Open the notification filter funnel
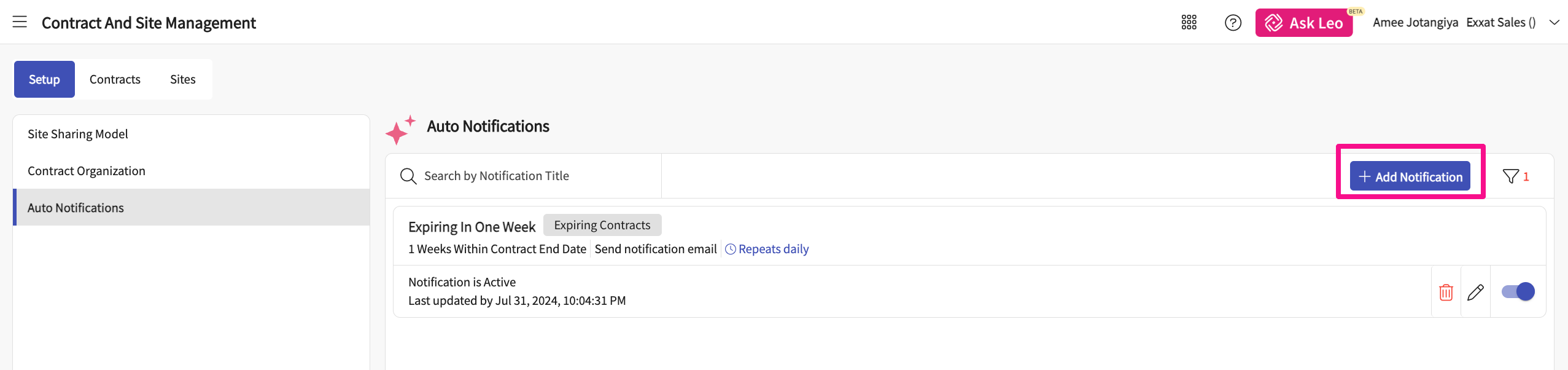This screenshot has height=370, width=1568. click(x=1510, y=176)
